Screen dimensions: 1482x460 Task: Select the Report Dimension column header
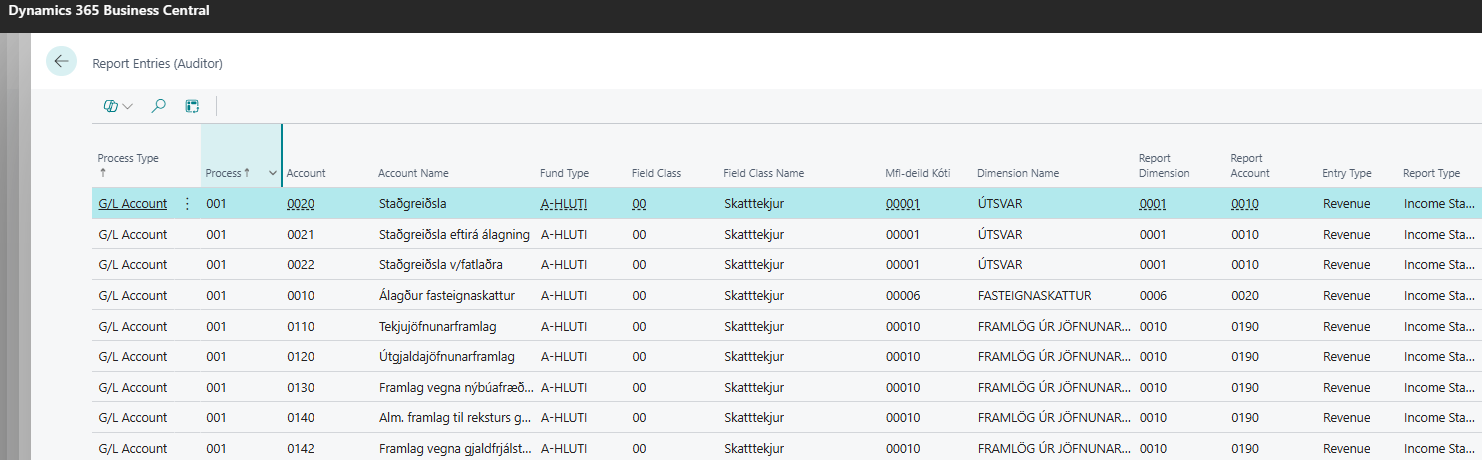[x=1164, y=165]
